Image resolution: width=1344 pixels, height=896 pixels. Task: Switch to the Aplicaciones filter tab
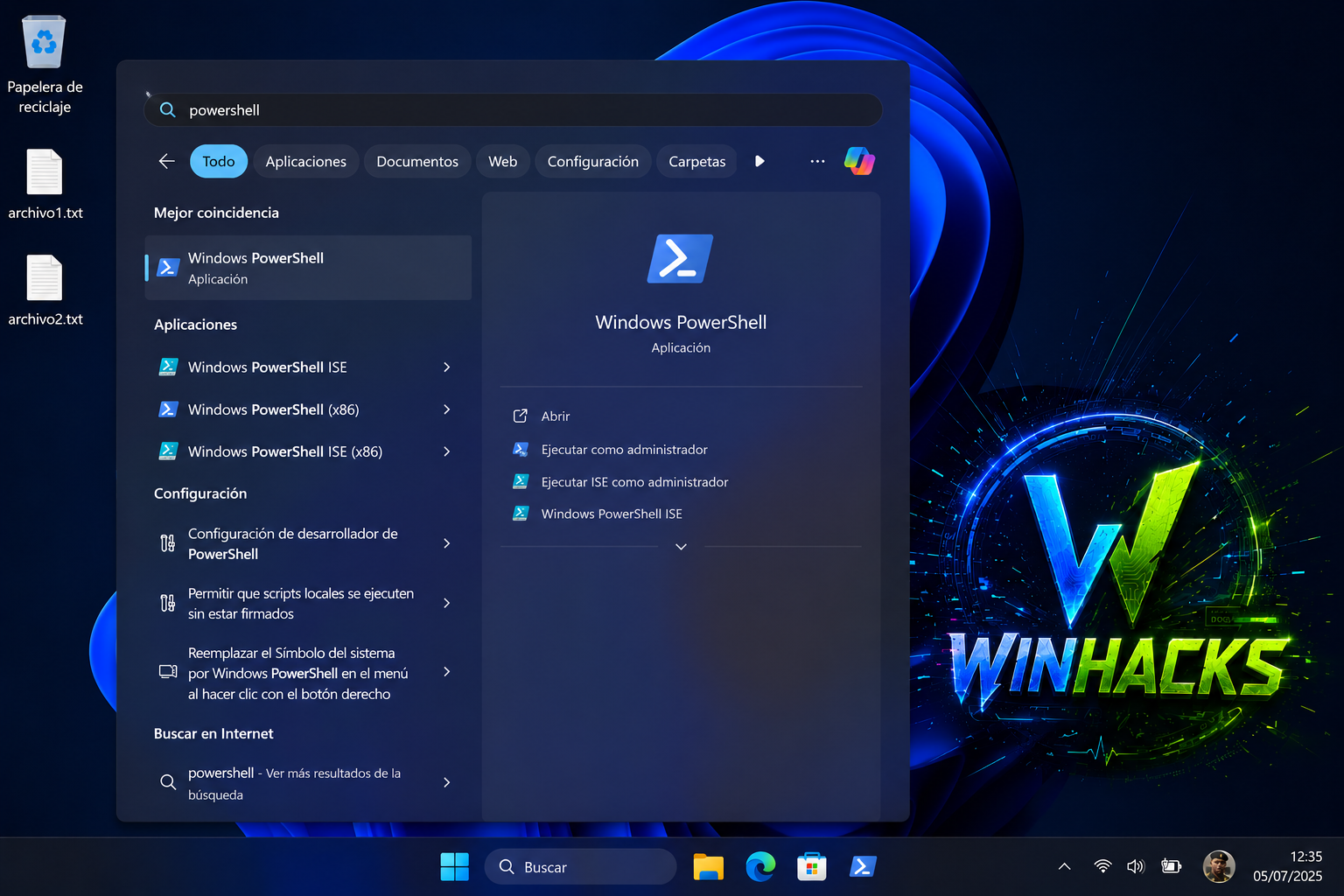(x=306, y=161)
